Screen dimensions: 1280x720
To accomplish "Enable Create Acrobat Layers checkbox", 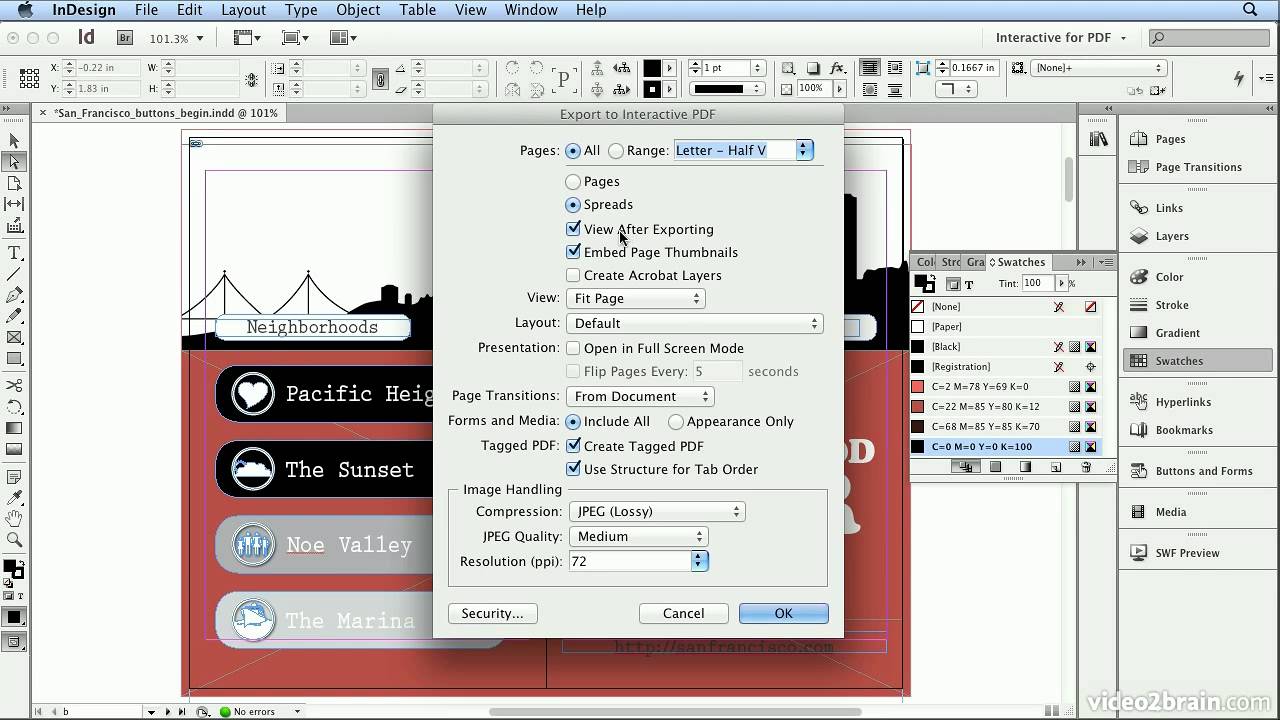I will point(573,275).
